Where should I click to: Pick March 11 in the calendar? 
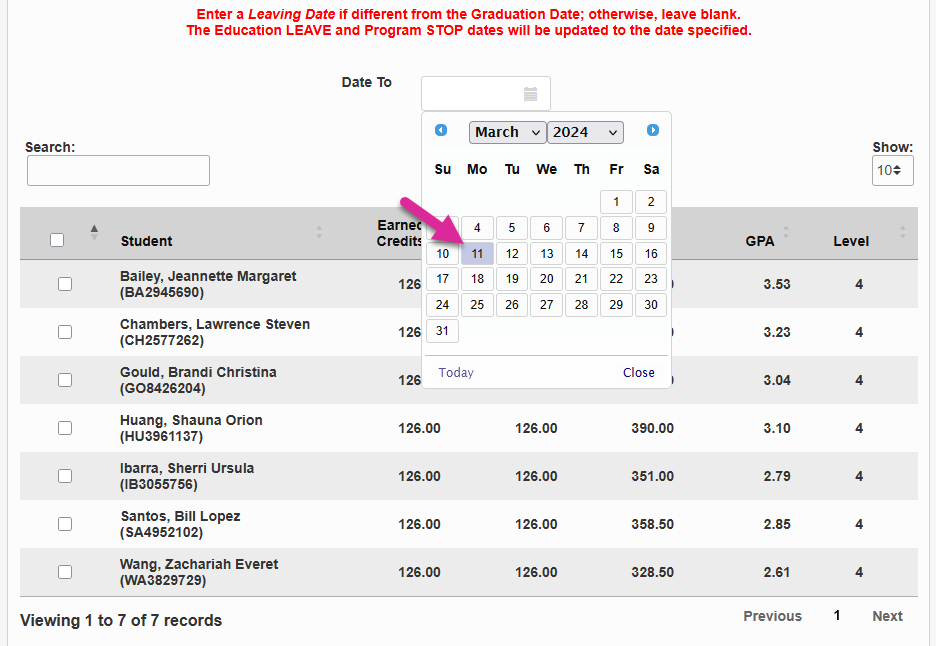(x=478, y=254)
